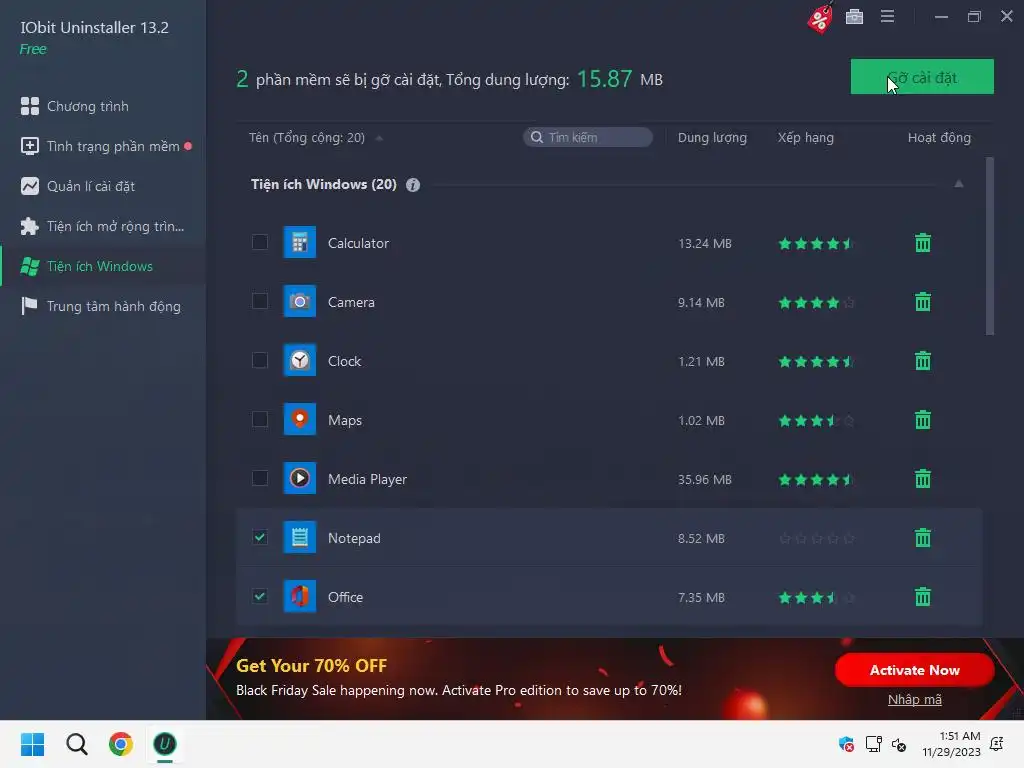Open Trung tâm hành động section
The image size is (1024, 768).
(x=103, y=306)
